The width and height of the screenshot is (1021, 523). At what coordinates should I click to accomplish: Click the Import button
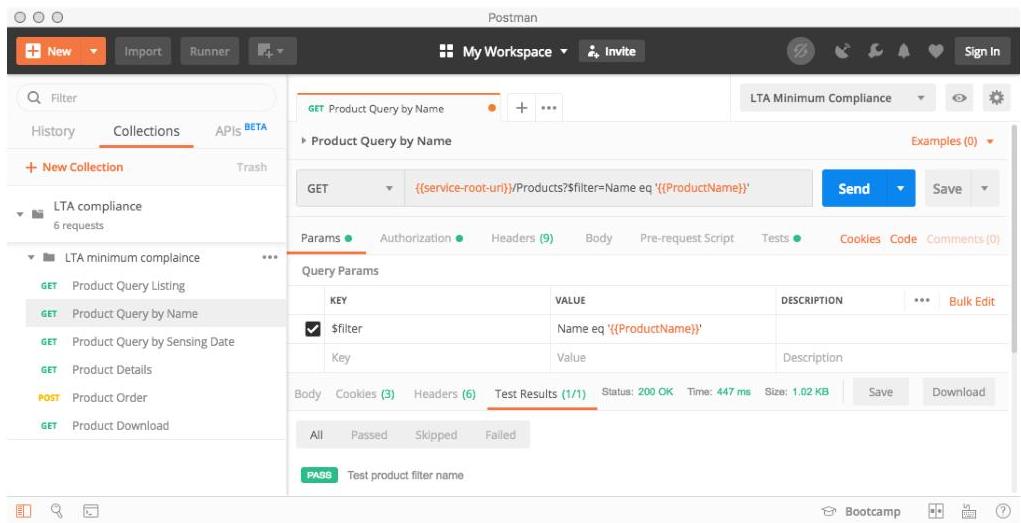[143, 51]
